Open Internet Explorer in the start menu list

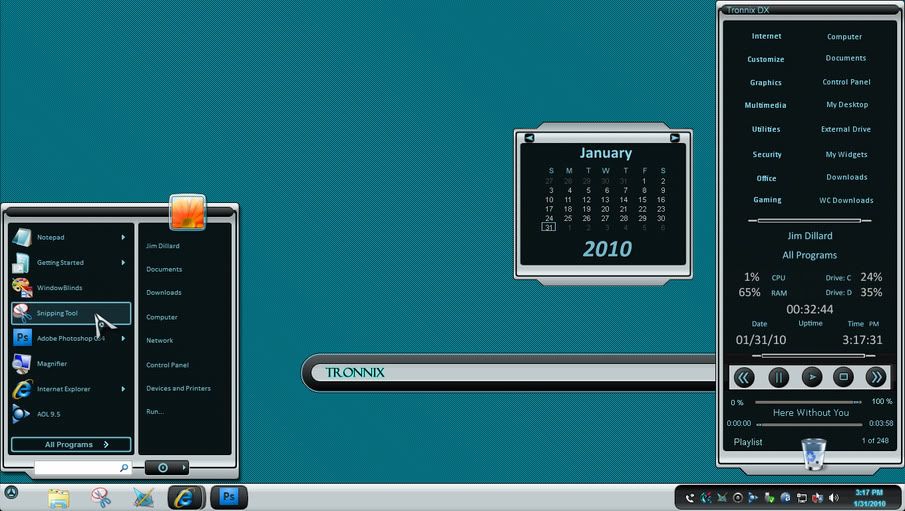point(70,389)
